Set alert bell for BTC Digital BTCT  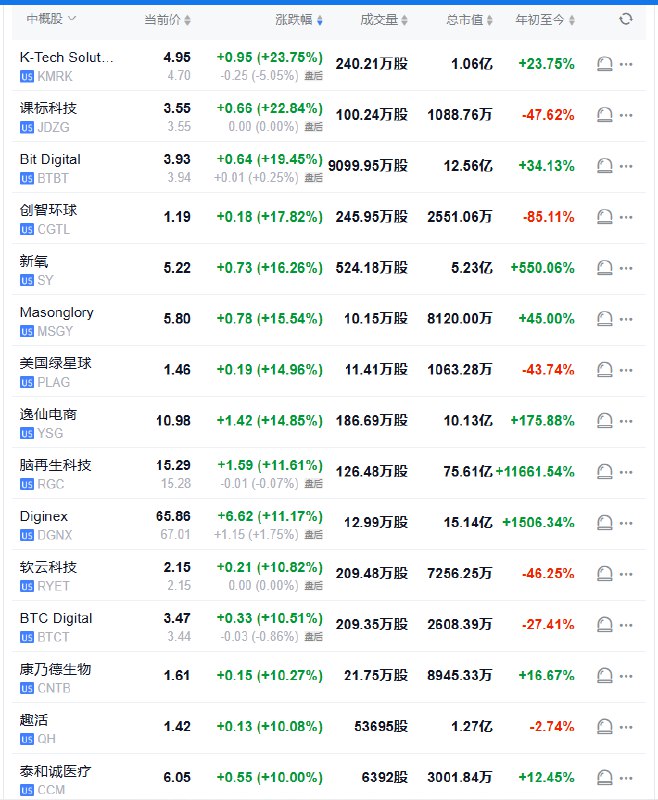coord(604,625)
